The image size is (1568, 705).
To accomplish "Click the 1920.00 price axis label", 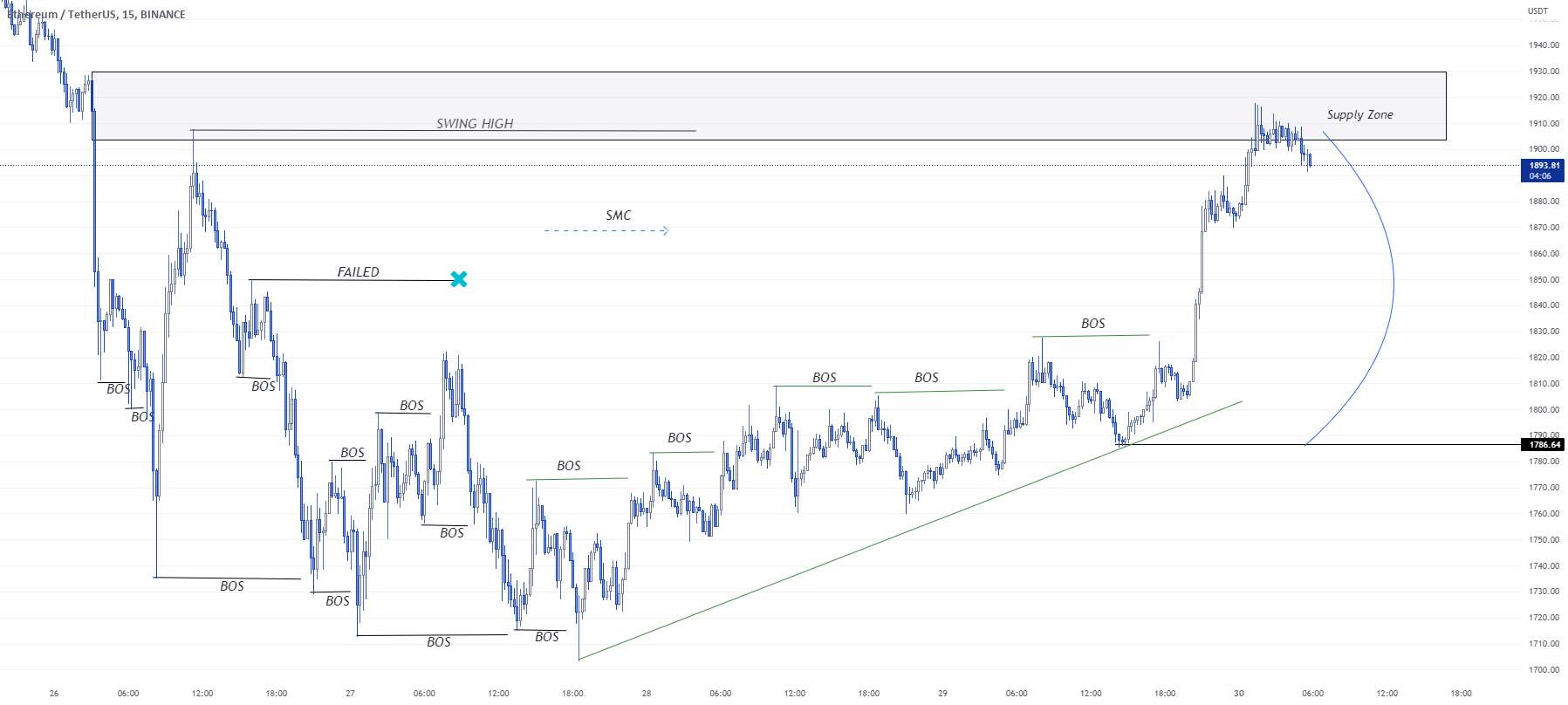I will (x=1544, y=98).
